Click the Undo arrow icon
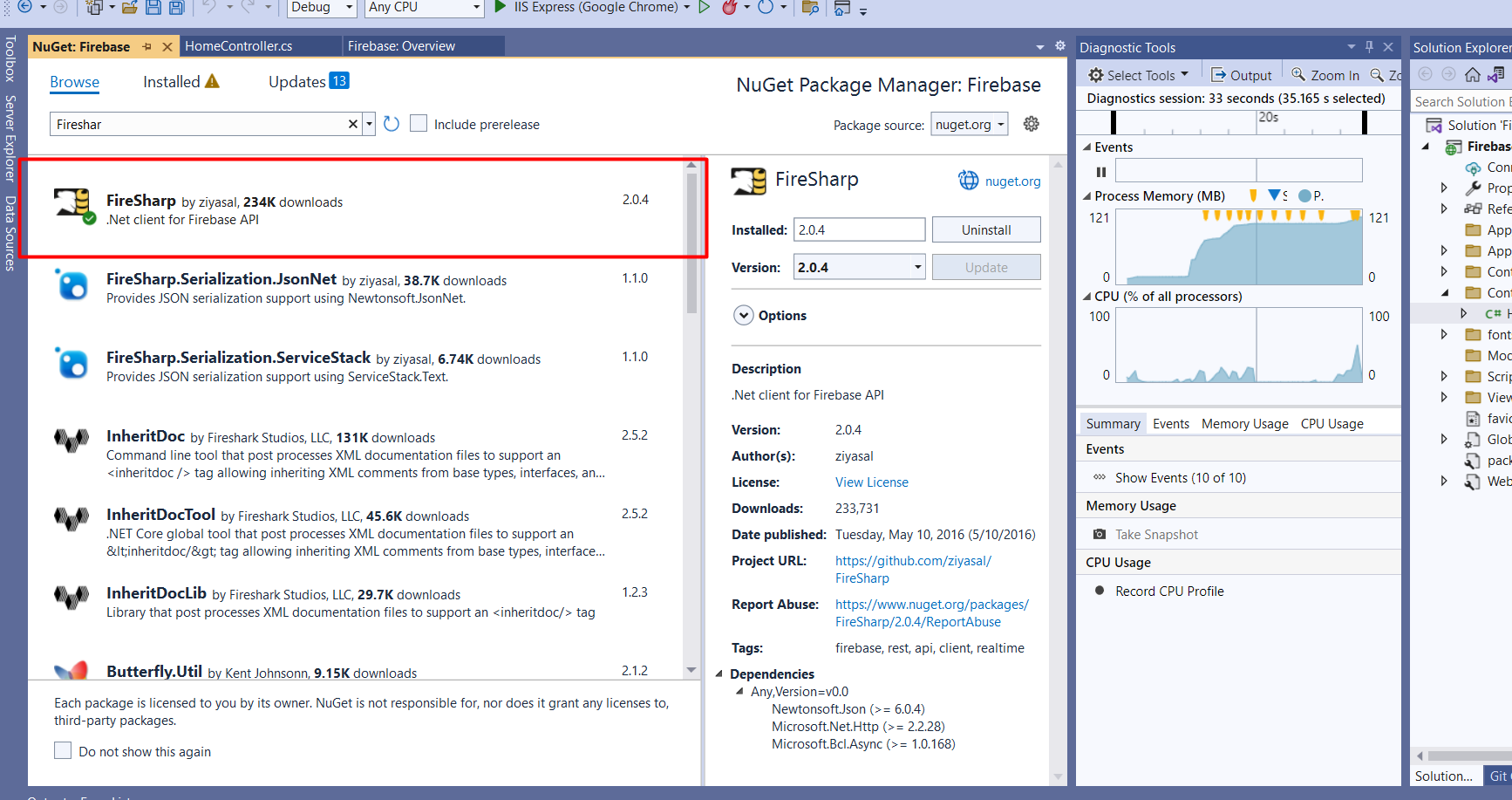Viewport: 1512px width, 800px height. 209,7
